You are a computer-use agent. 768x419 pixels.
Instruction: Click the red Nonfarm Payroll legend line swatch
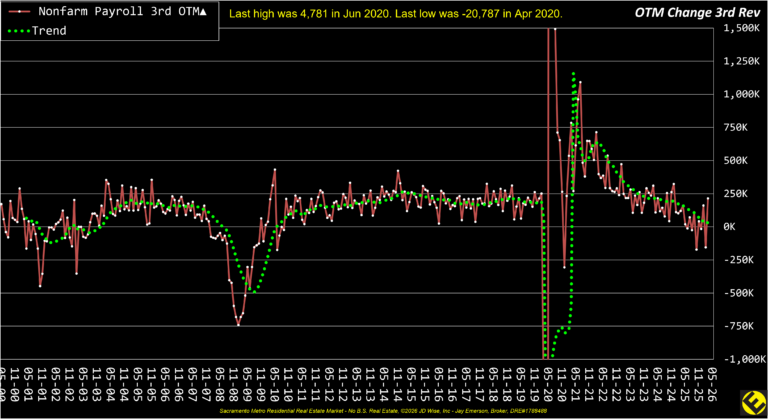coord(19,11)
